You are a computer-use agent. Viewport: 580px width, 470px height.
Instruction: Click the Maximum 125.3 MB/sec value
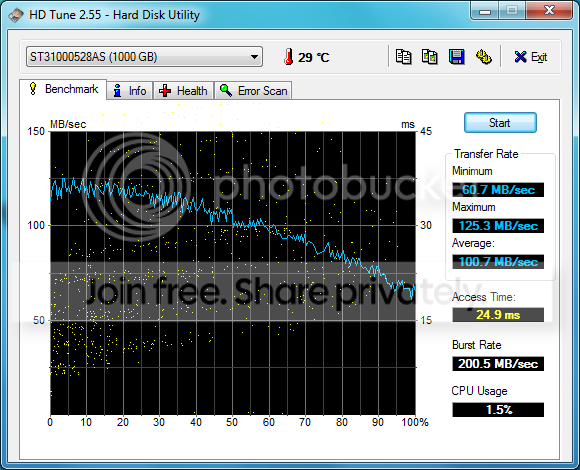pos(498,226)
